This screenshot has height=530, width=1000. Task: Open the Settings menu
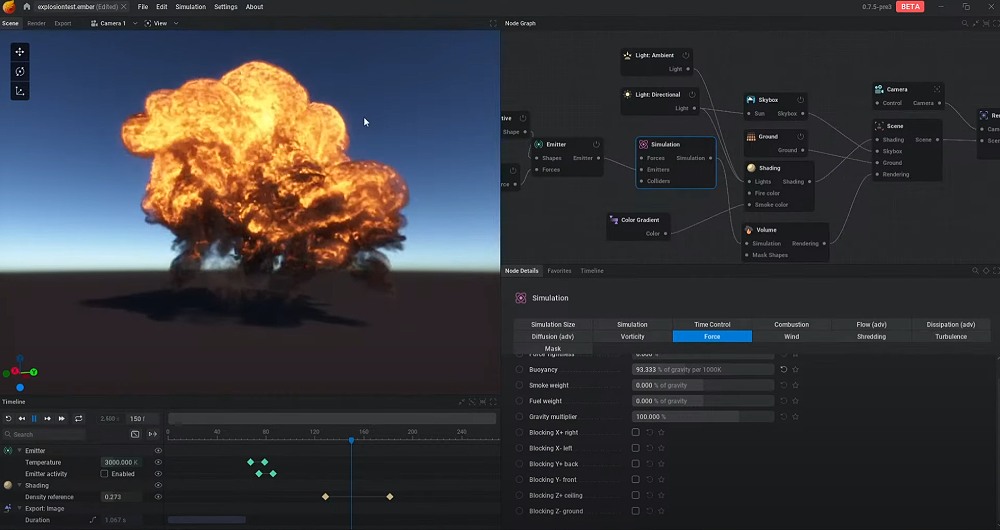226,6
